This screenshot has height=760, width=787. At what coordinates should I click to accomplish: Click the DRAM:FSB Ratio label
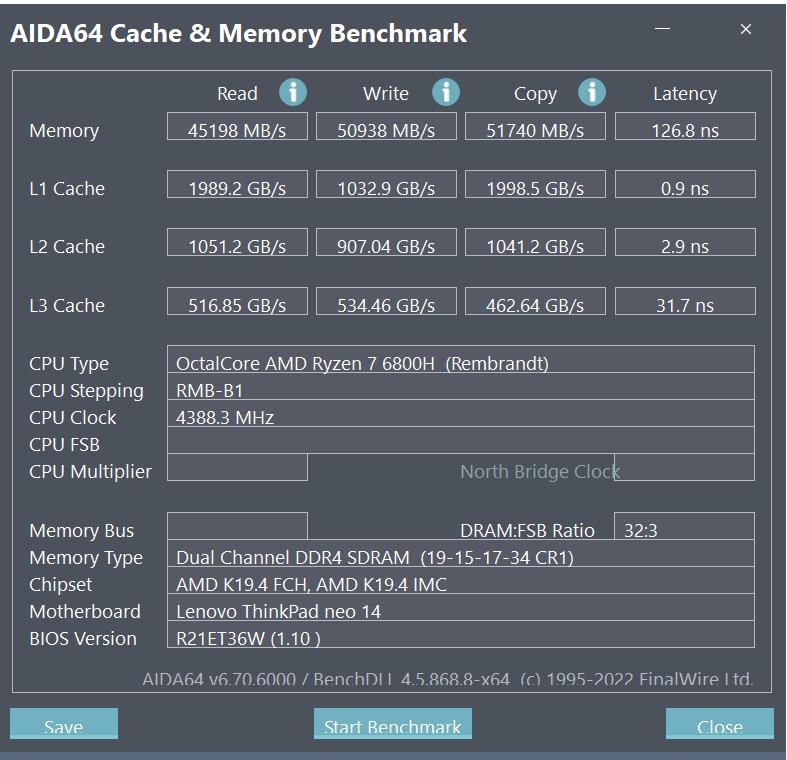pyautogui.click(x=527, y=531)
